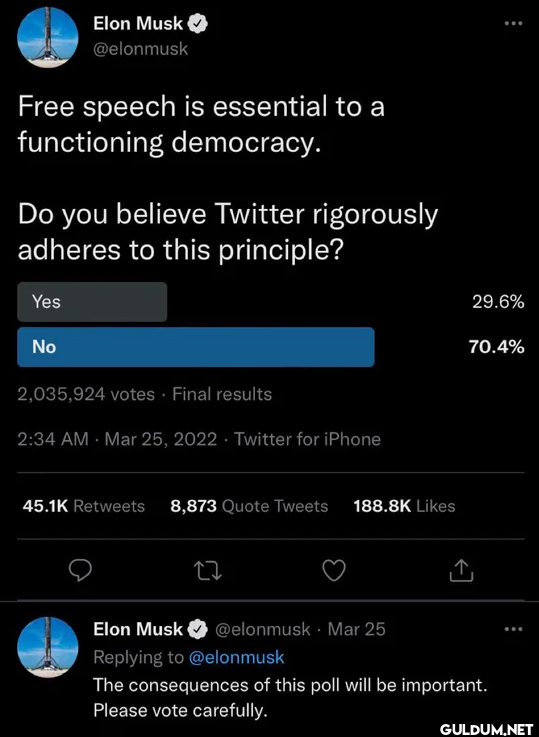Open the rocket profile picture at top
Screen dimensions: 539x737
pos(47,38)
